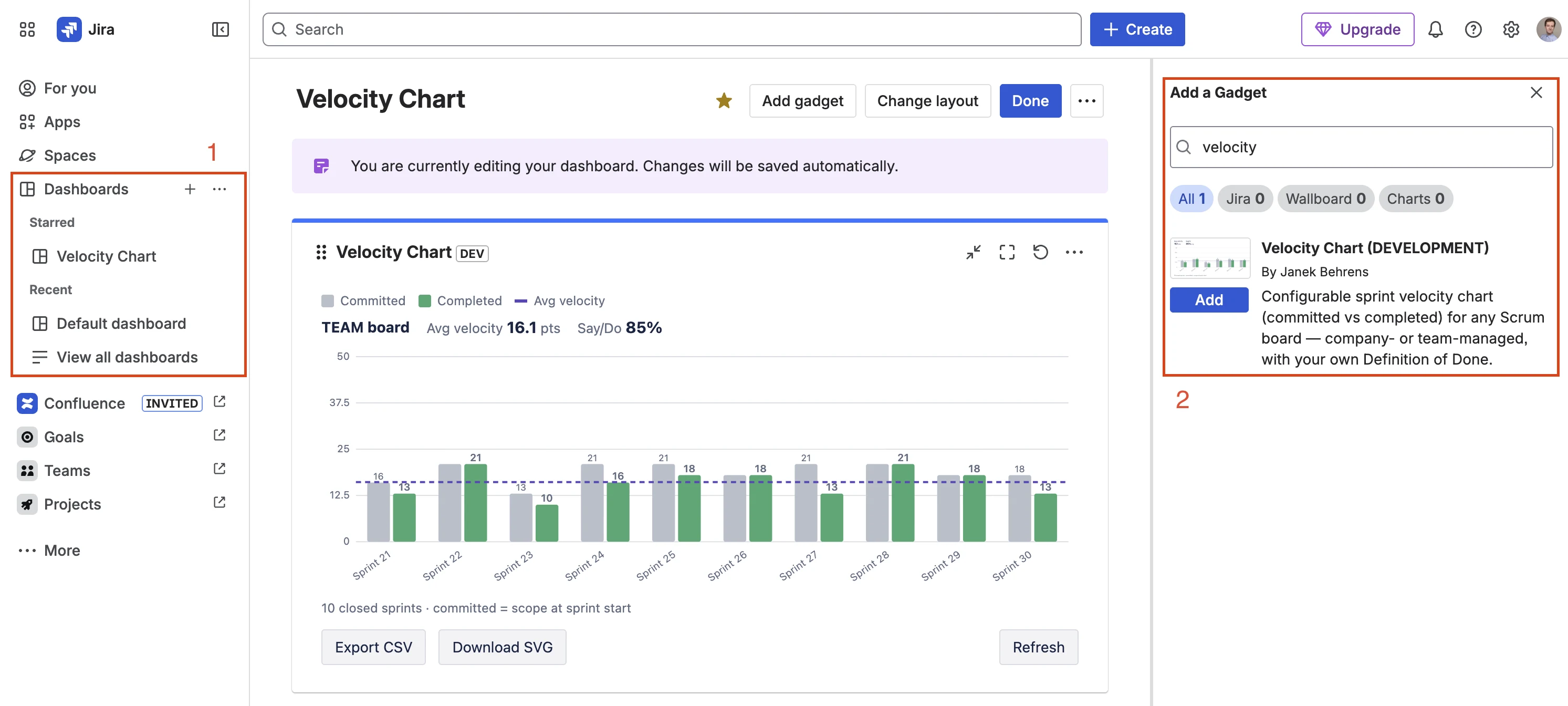The width and height of the screenshot is (1568, 706).
Task: Click the gadget refresh circular arrow icon
Action: coord(1040,252)
